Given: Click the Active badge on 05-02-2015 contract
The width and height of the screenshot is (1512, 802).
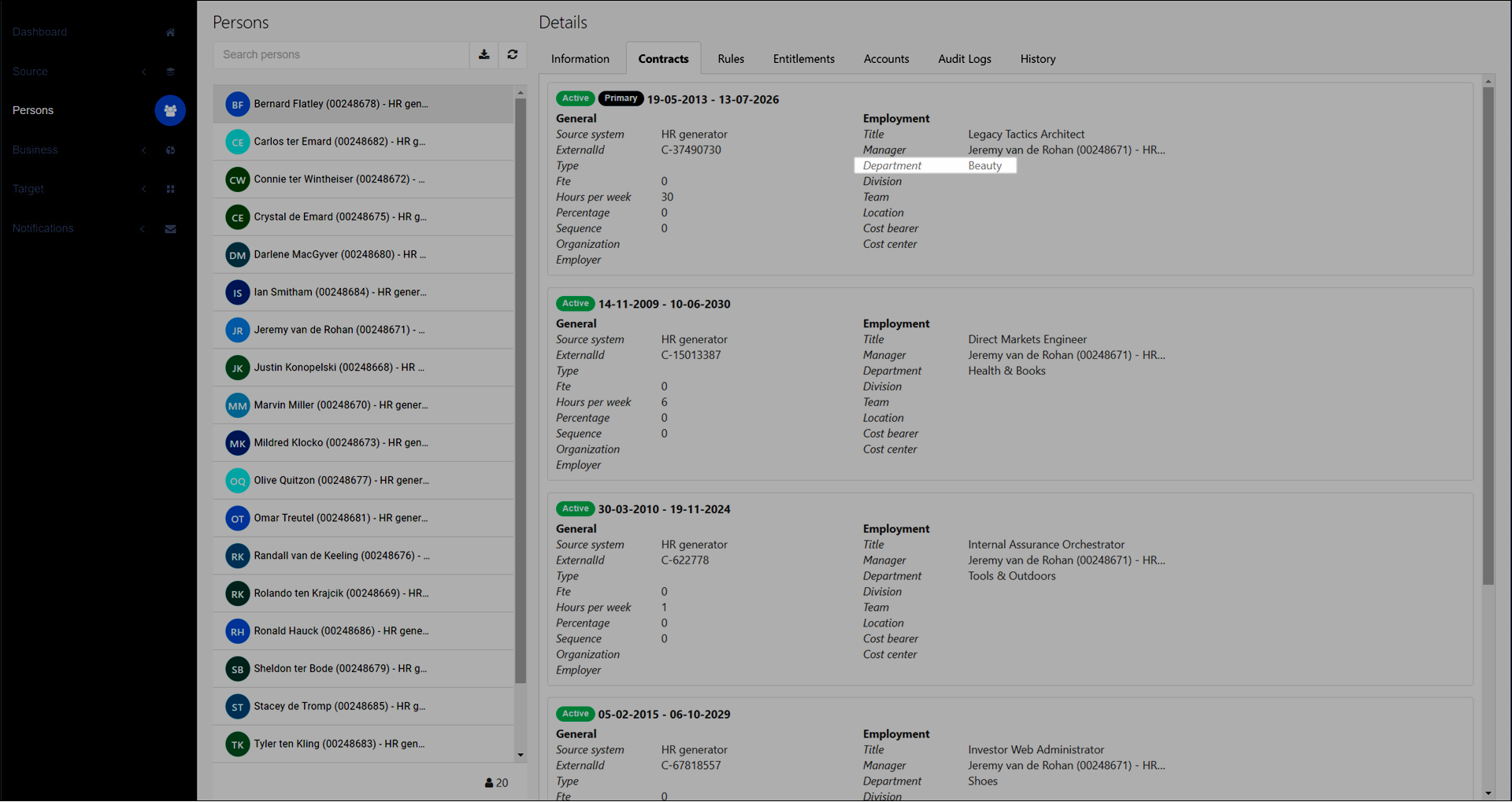Looking at the screenshot, I should [575, 714].
